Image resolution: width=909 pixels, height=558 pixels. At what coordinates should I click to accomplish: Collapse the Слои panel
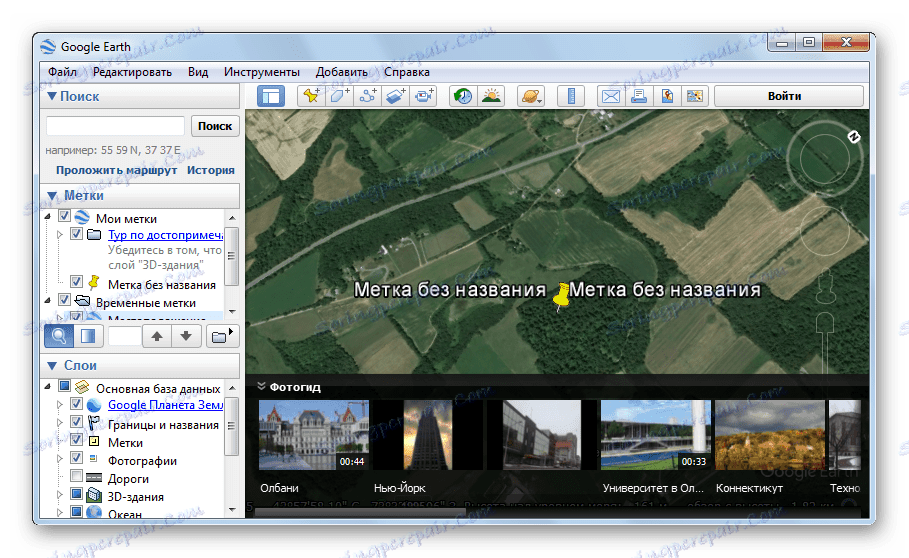click(52, 366)
